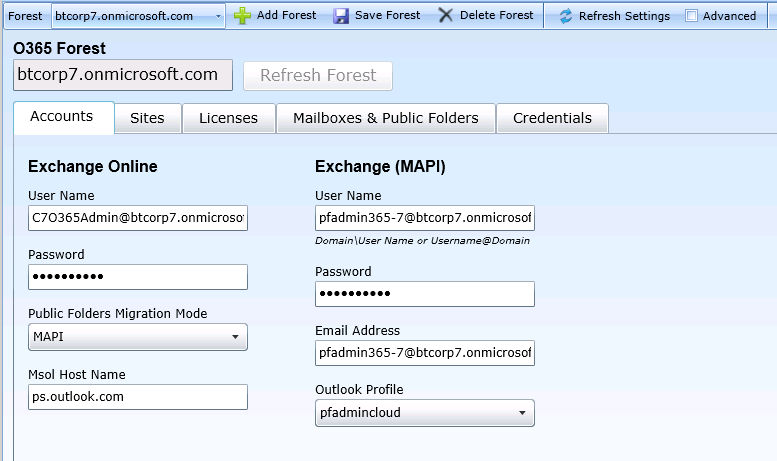Image resolution: width=777 pixels, height=461 pixels.
Task: Click the Refresh Settings label in toolbar
Action: pos(624,16)
